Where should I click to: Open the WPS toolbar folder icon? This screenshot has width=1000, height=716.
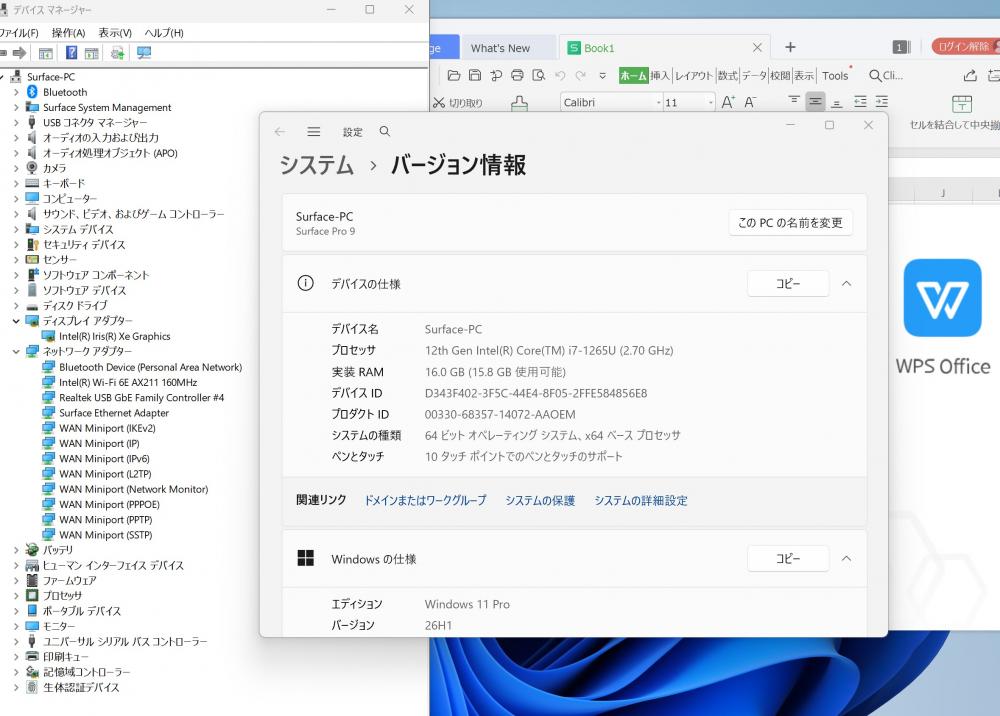pyautogui.click(x=453, y=75)
